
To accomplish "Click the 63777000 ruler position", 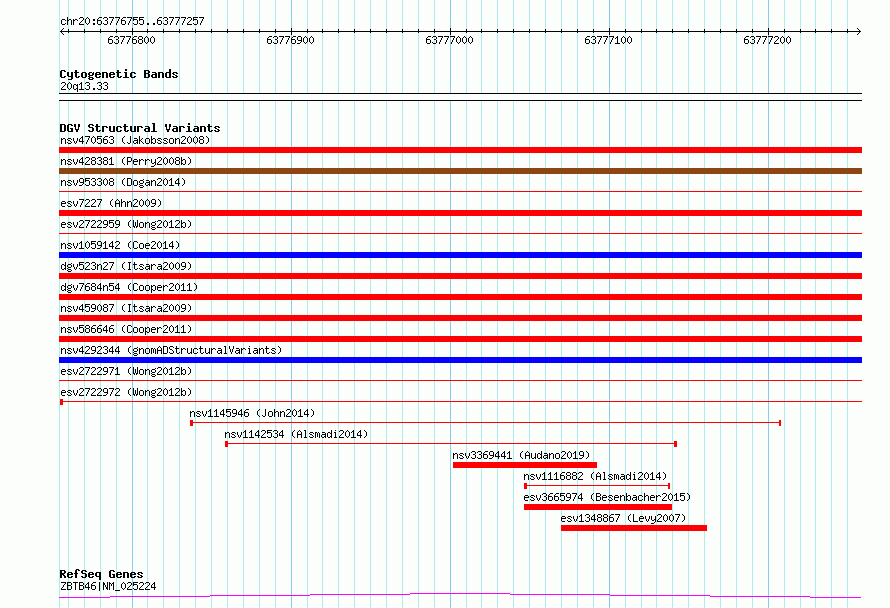I will coord(449,40).
